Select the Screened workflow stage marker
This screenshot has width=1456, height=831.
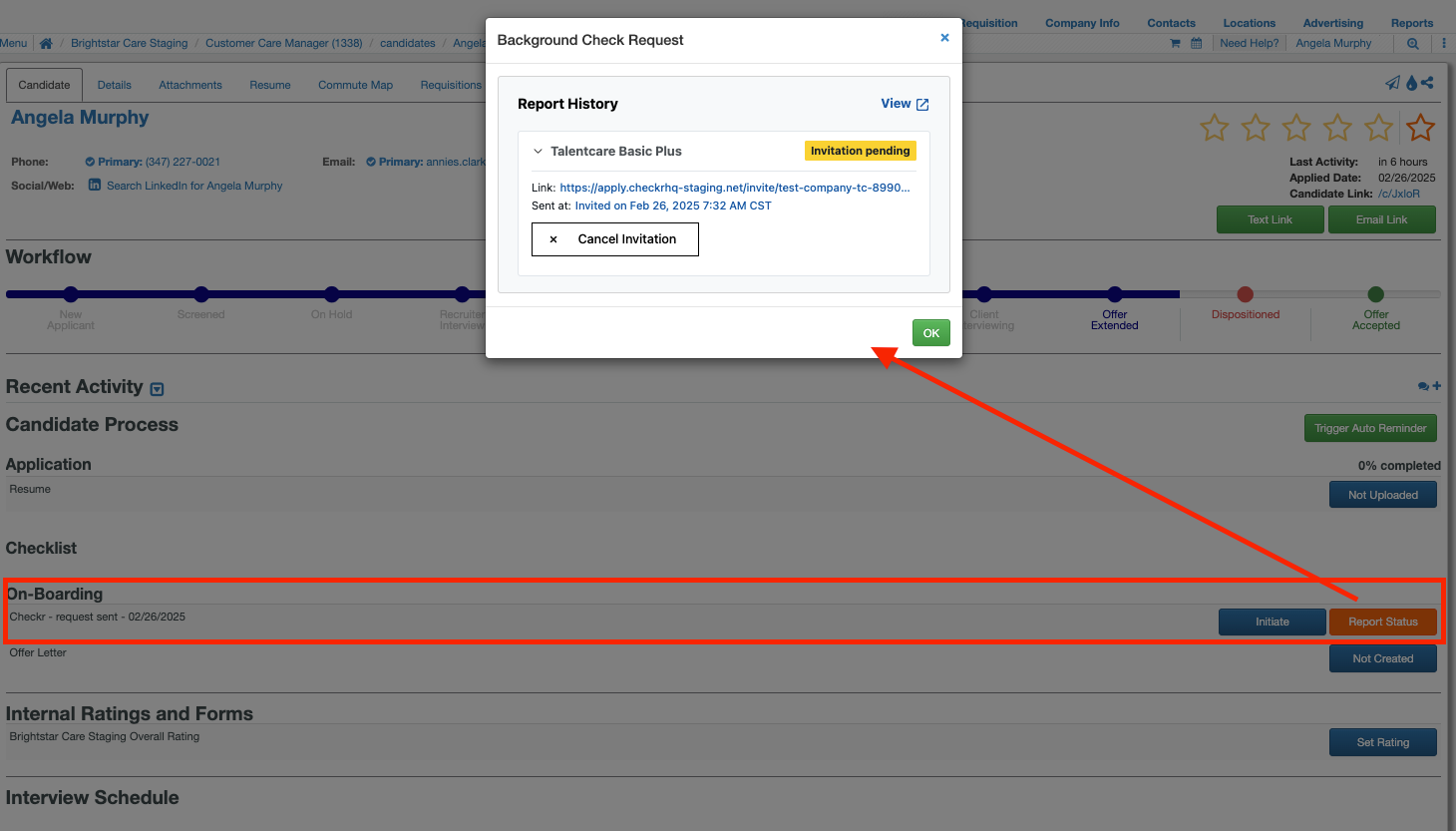[201, 294]
